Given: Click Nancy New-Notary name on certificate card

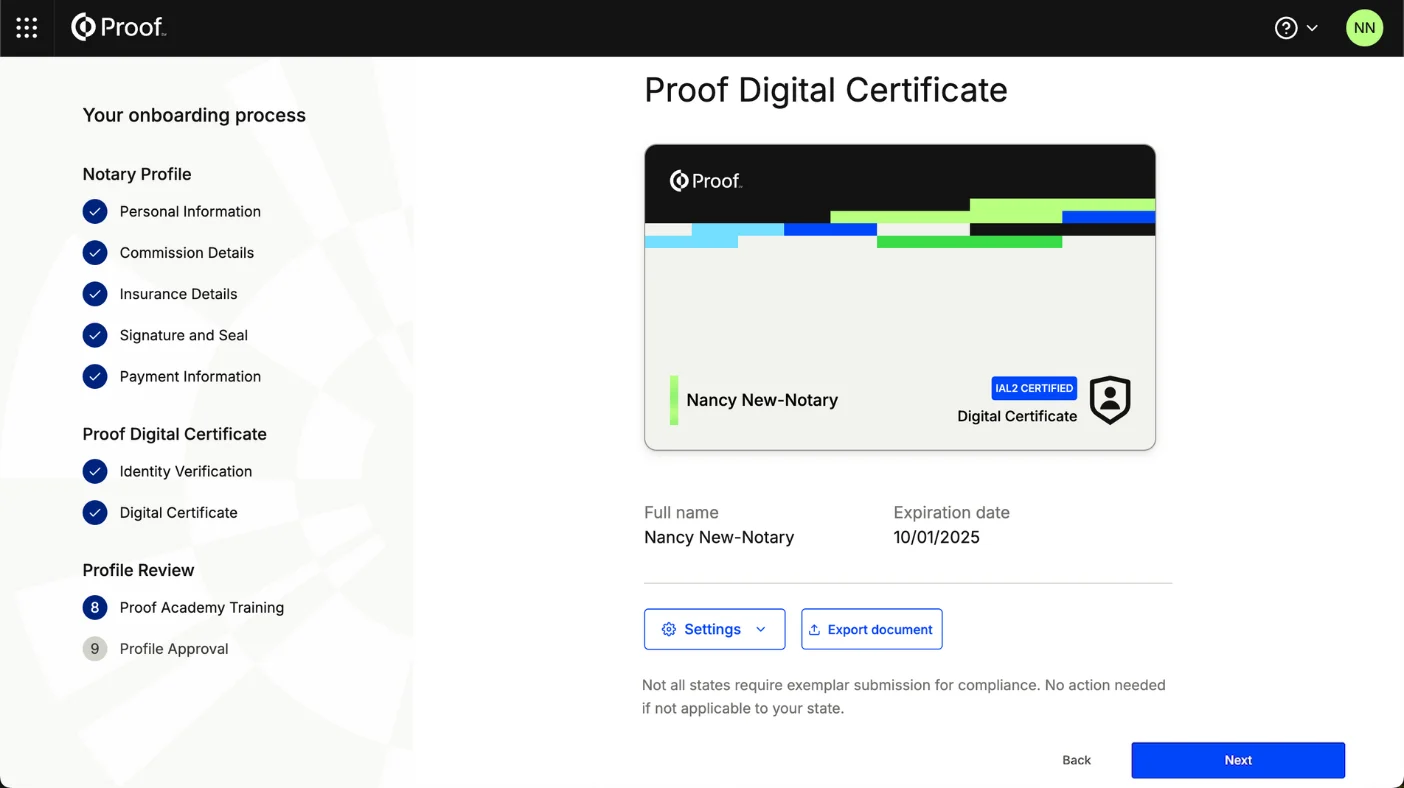Looking at the screenshot, I should (x=762, y=400).
